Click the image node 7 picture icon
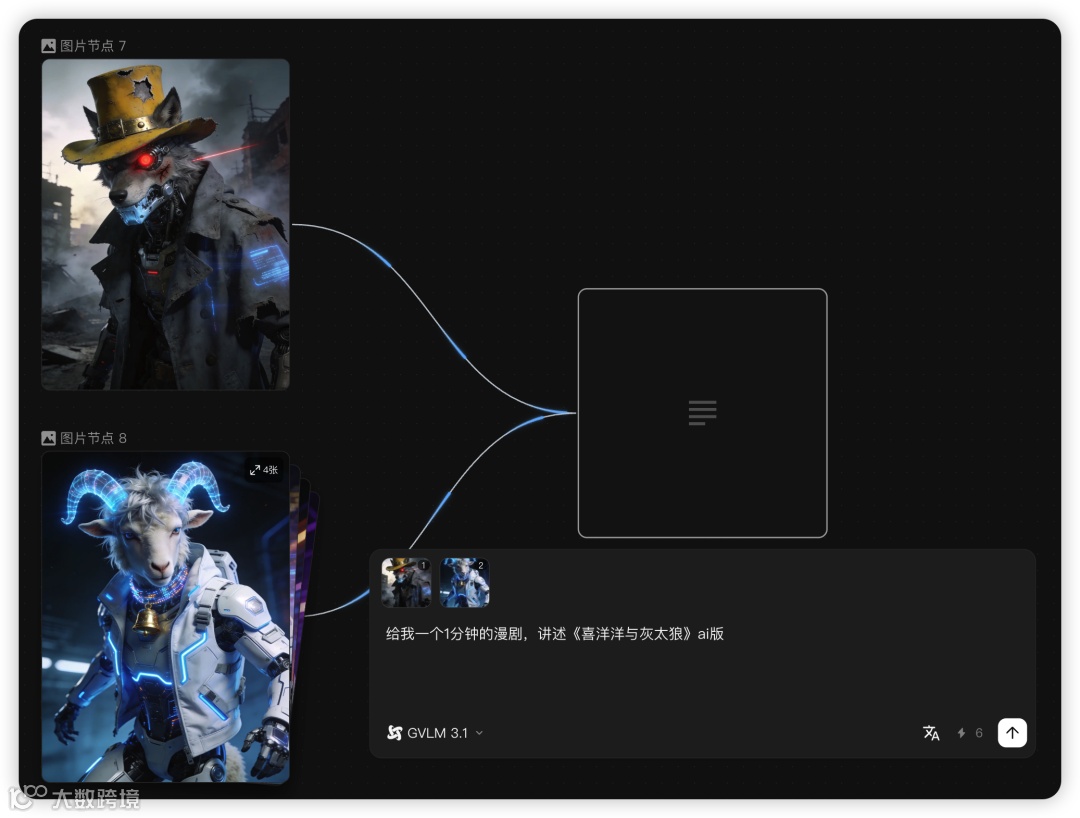Image resolution: width=1080 pixels, height=818 pixels. point(48,46)
